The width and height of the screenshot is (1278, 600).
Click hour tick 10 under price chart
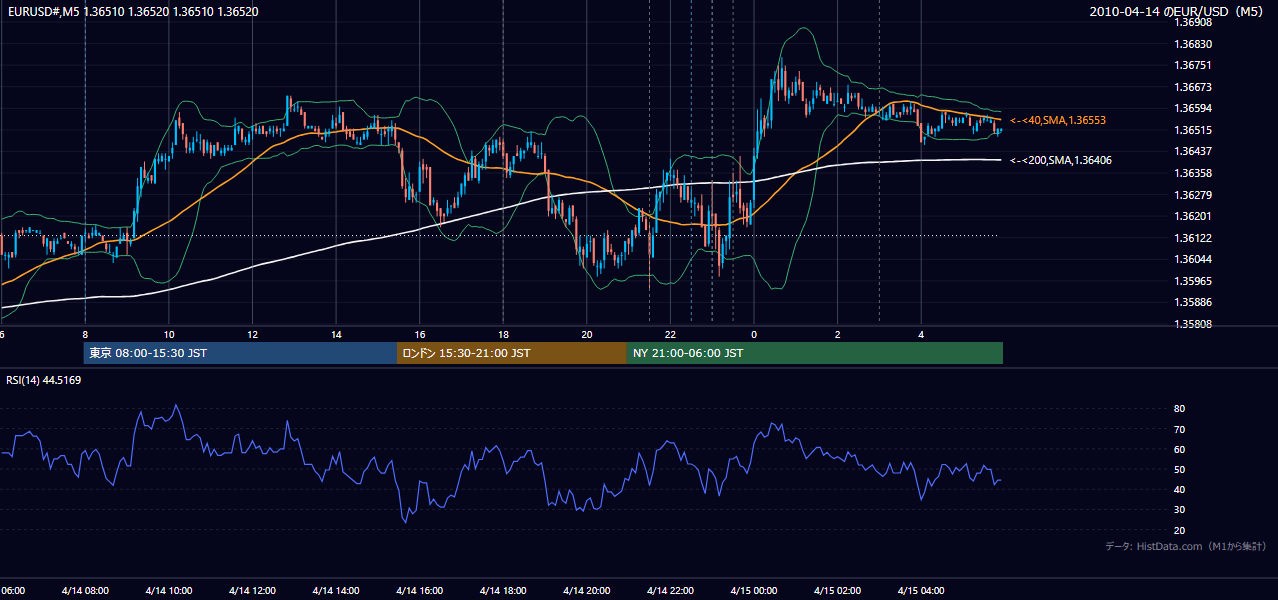(169, 335)
